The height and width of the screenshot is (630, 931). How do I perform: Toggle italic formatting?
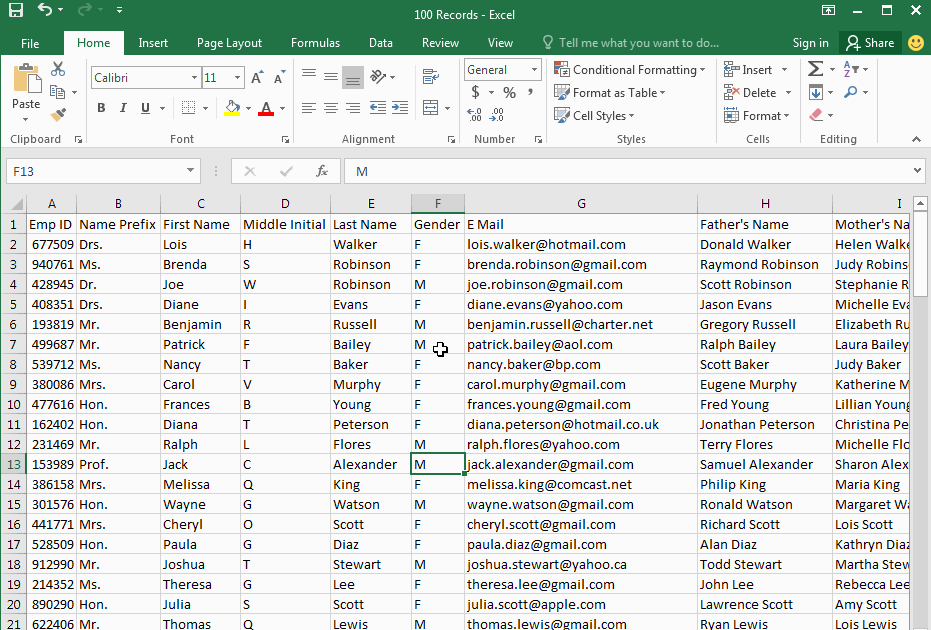pos(122,107)
